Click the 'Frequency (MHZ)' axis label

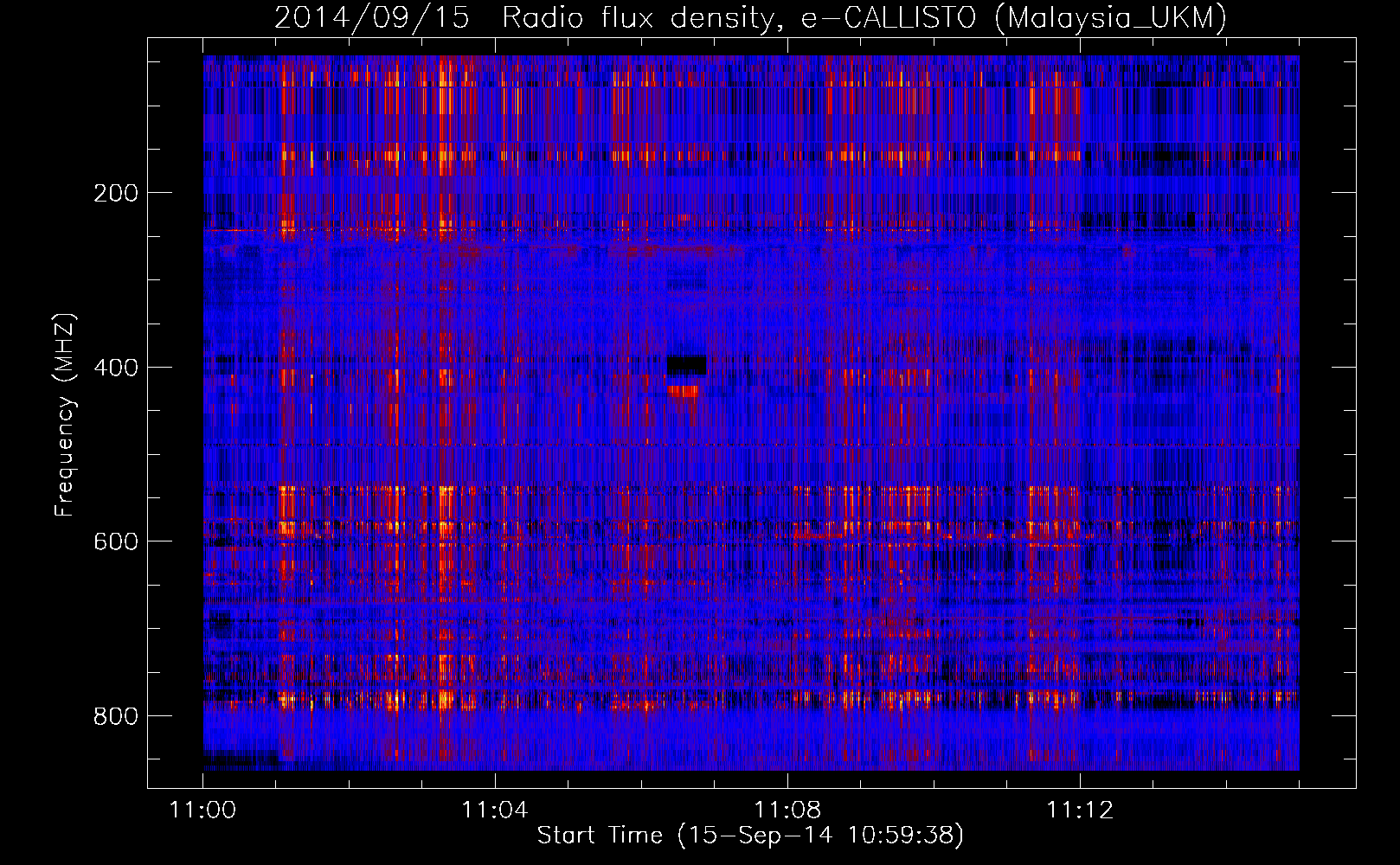pyautogui.click(x=65, y=415)
